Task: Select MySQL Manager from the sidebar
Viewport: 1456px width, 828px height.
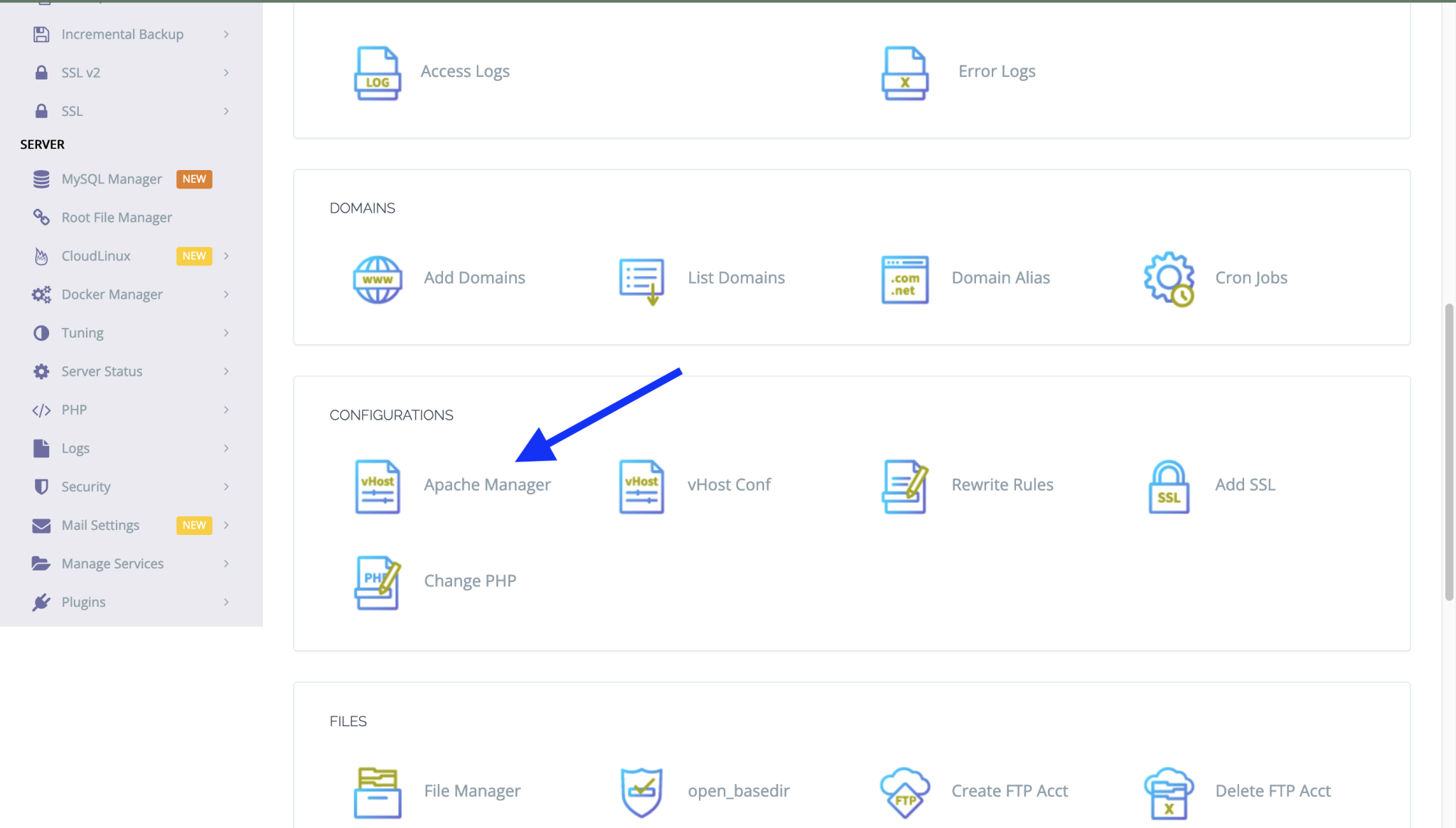Action: click(x=111, y=179)
